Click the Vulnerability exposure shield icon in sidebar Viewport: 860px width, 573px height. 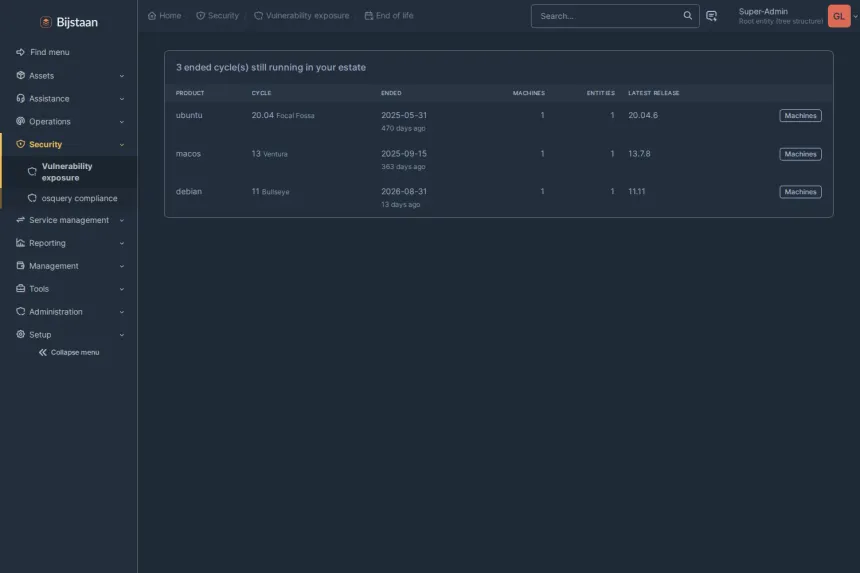click(32, 172)
